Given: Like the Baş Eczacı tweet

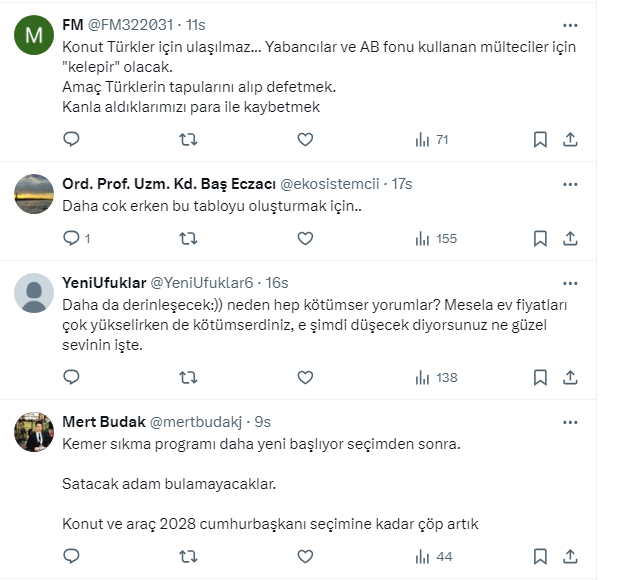Looking at the screenshot, I should [x=305, y=239].
